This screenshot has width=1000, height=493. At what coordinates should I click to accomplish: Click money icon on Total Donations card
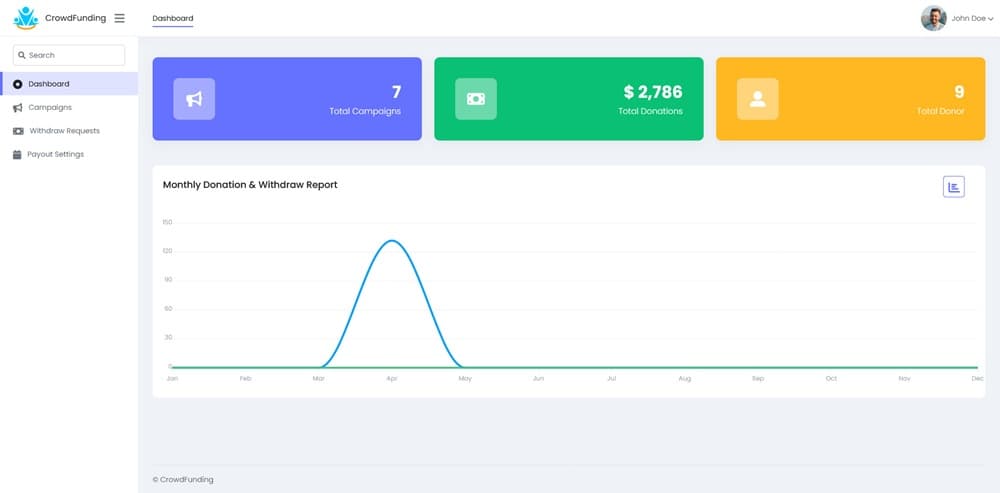476,99
